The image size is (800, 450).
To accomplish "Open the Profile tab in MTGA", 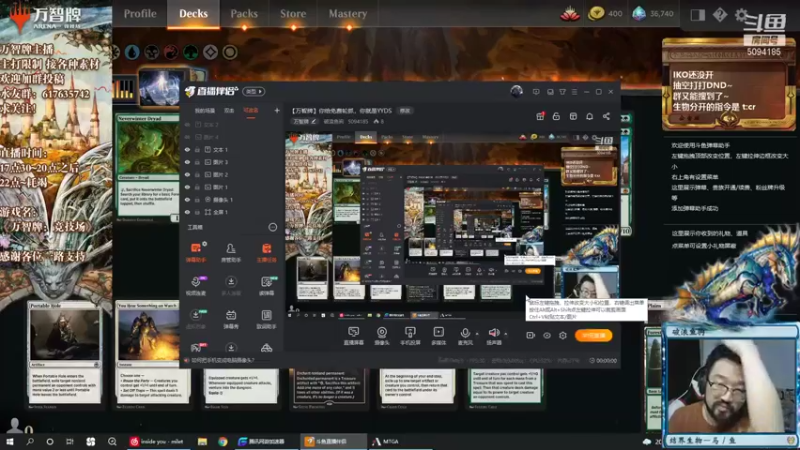I will click(140, 14).
